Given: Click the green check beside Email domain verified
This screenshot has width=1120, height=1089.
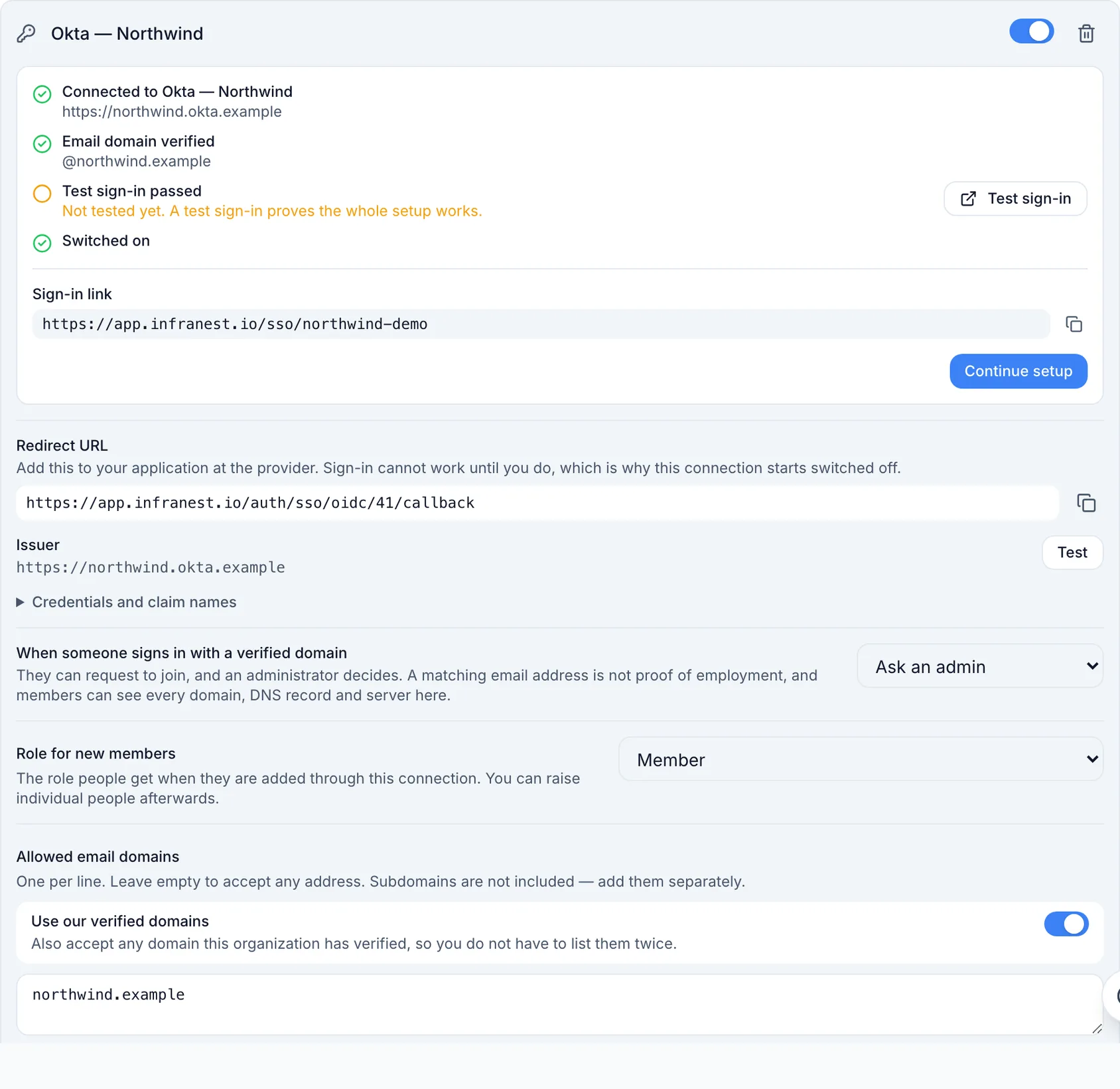Looking at the screenshot, I should pyautogui.click(x=42, y=143).
